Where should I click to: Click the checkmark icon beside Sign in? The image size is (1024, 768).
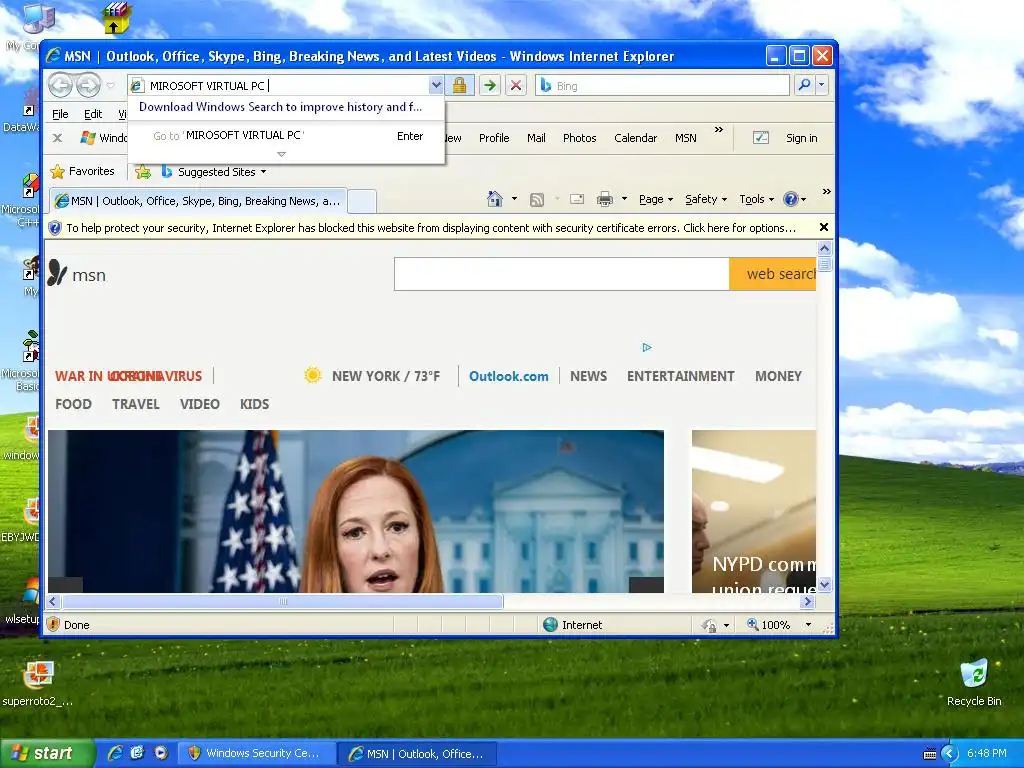tap(761, 138)
